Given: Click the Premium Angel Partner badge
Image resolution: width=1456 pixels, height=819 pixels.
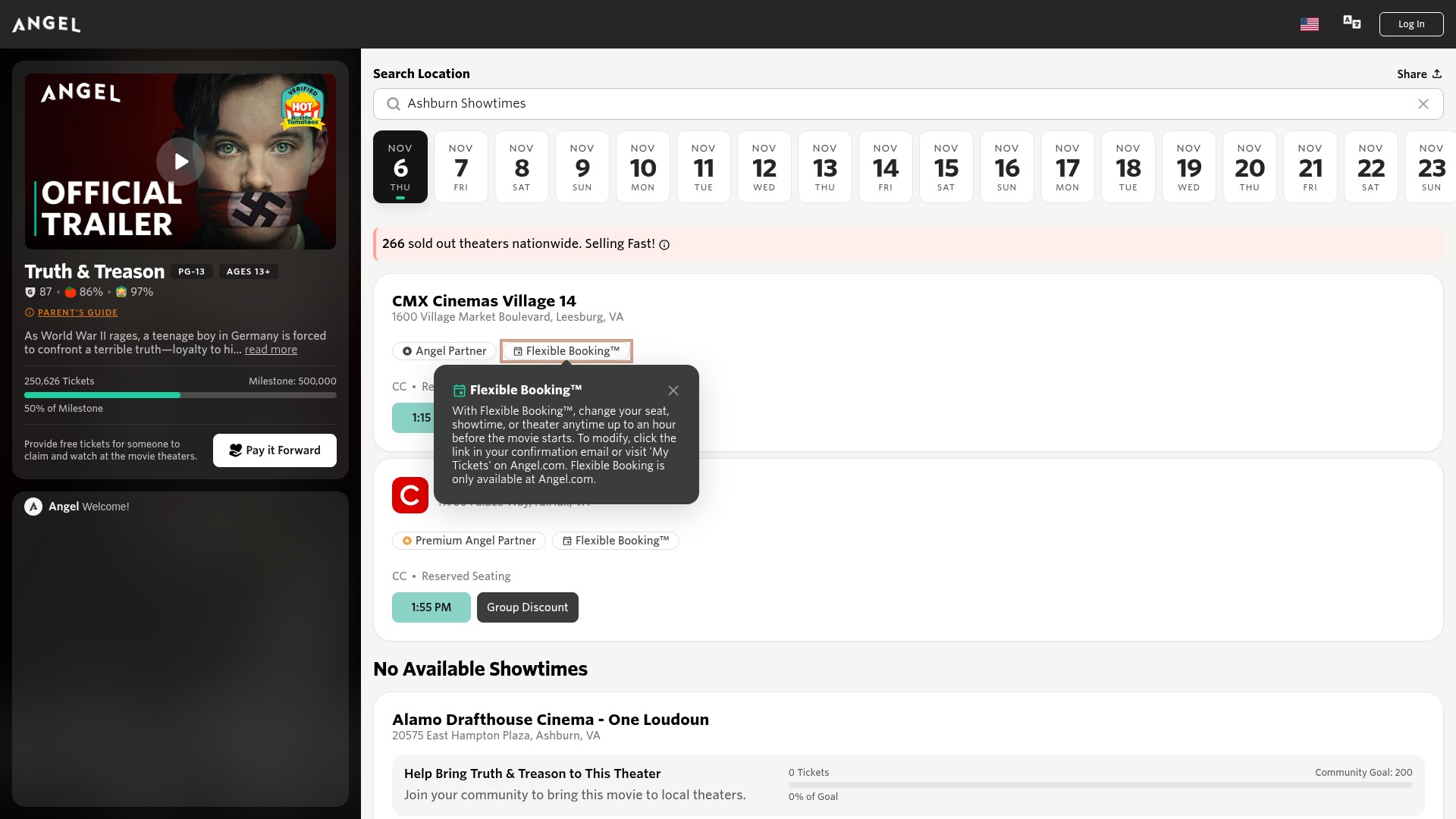Looking at the screenshot, I should point(469,541).
